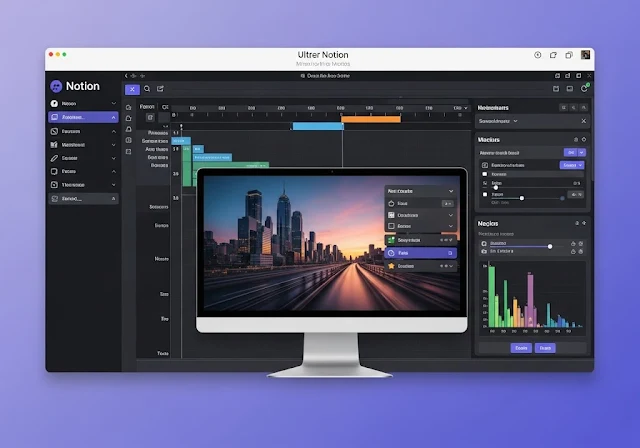Screen dimensions: 640x448
Task: Close the Sowooldnoetz row with its X button
Action: [584, 121]
